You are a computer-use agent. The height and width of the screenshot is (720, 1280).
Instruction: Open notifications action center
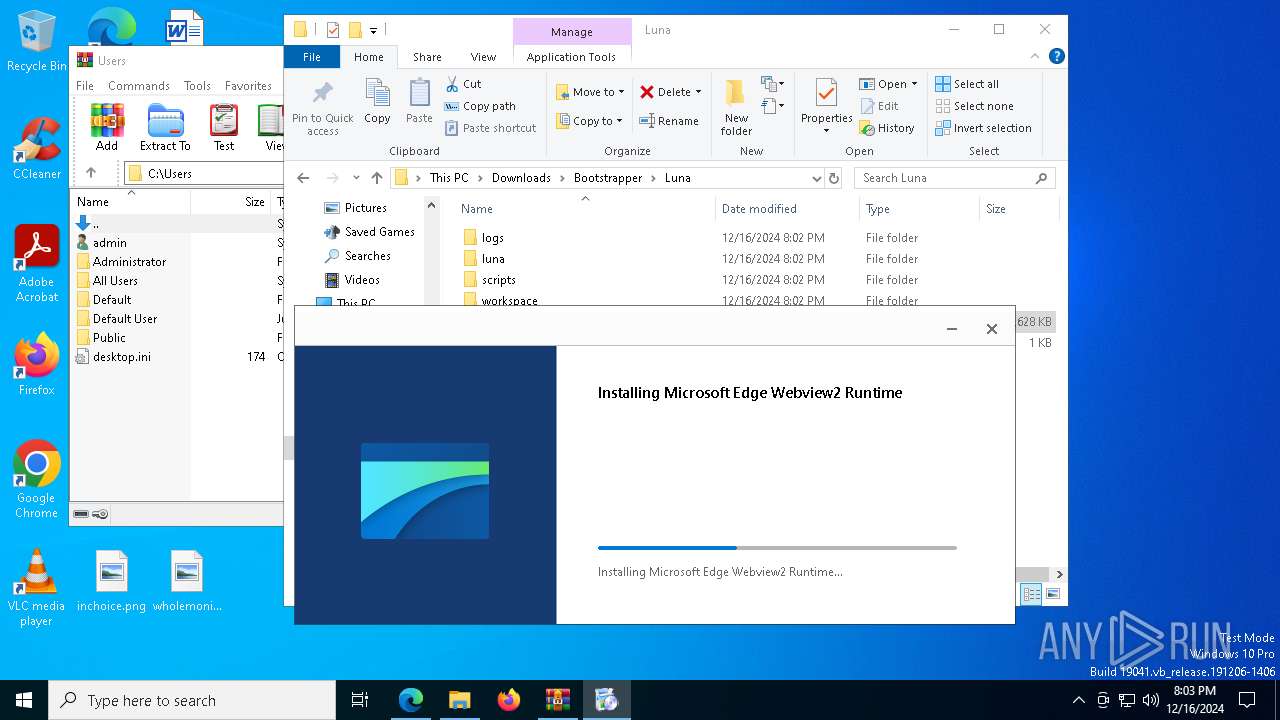click(1247, 700)
